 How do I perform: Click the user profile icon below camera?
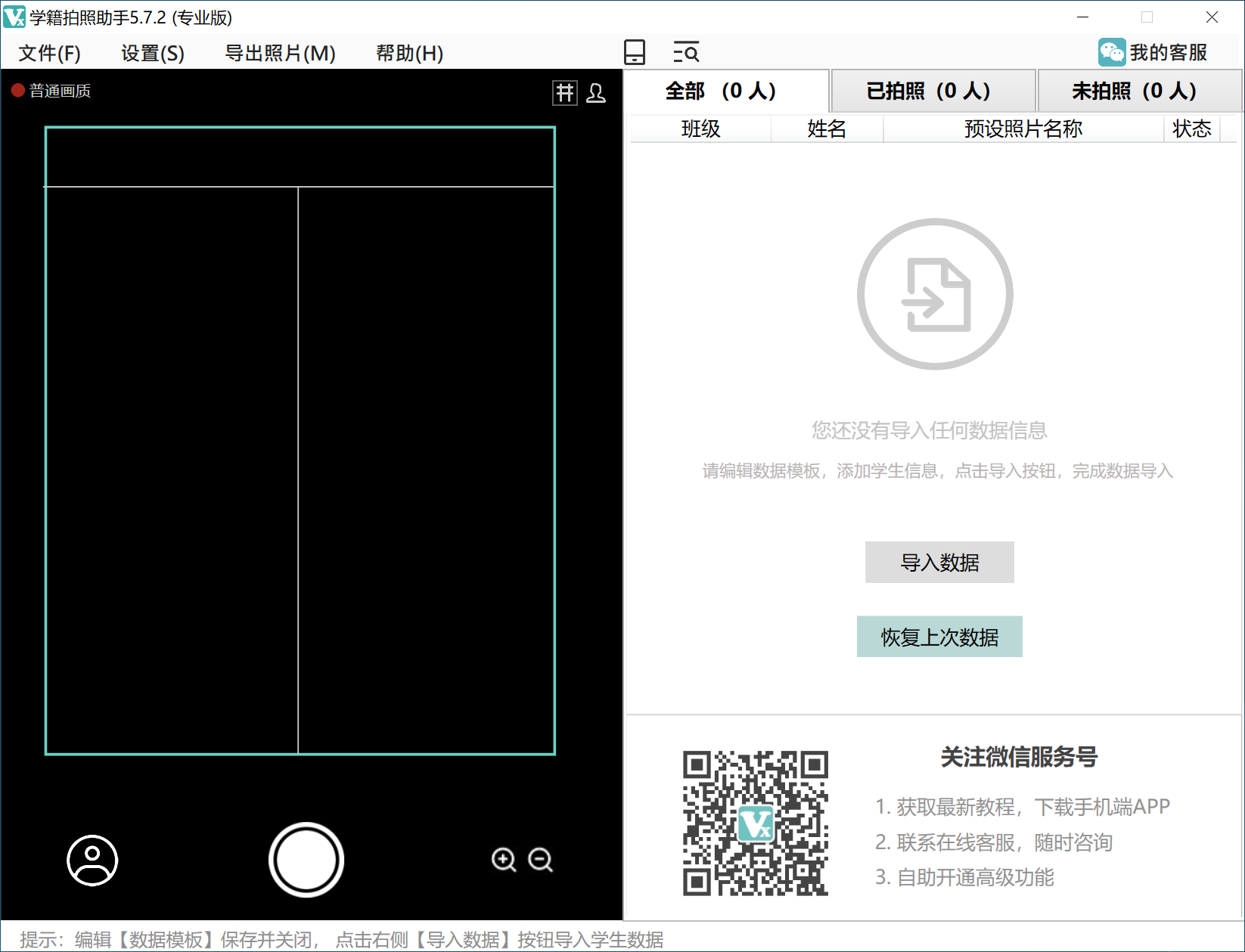[x=92, y=860]
